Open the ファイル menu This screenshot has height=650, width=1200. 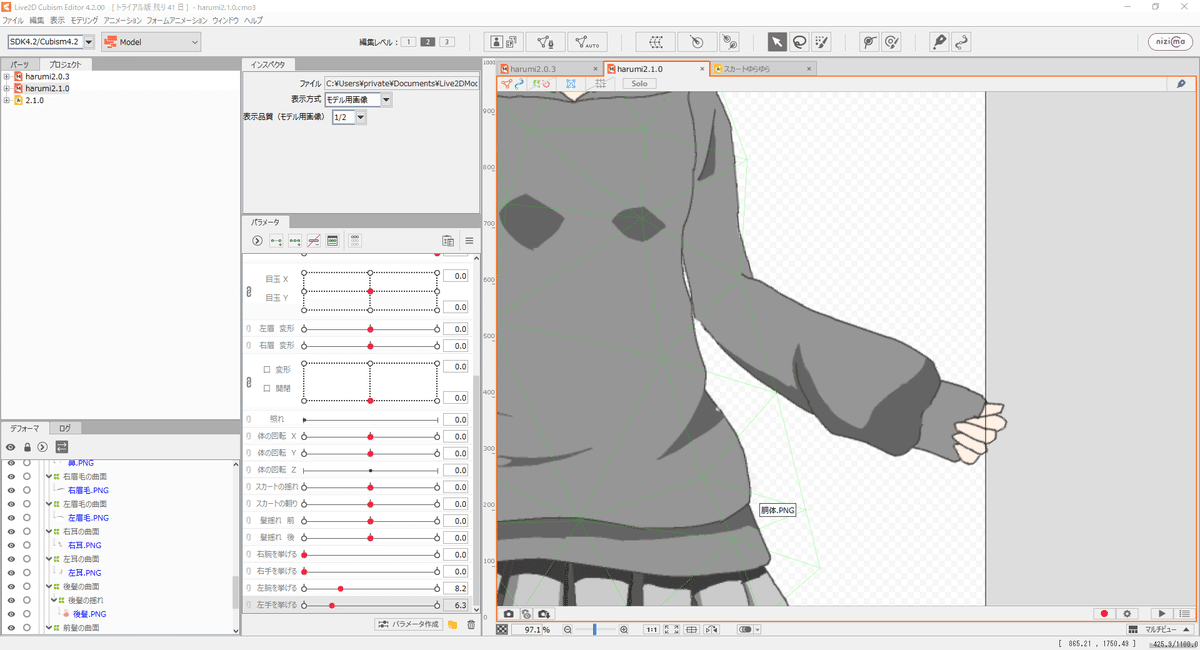(x=13, y=20)
